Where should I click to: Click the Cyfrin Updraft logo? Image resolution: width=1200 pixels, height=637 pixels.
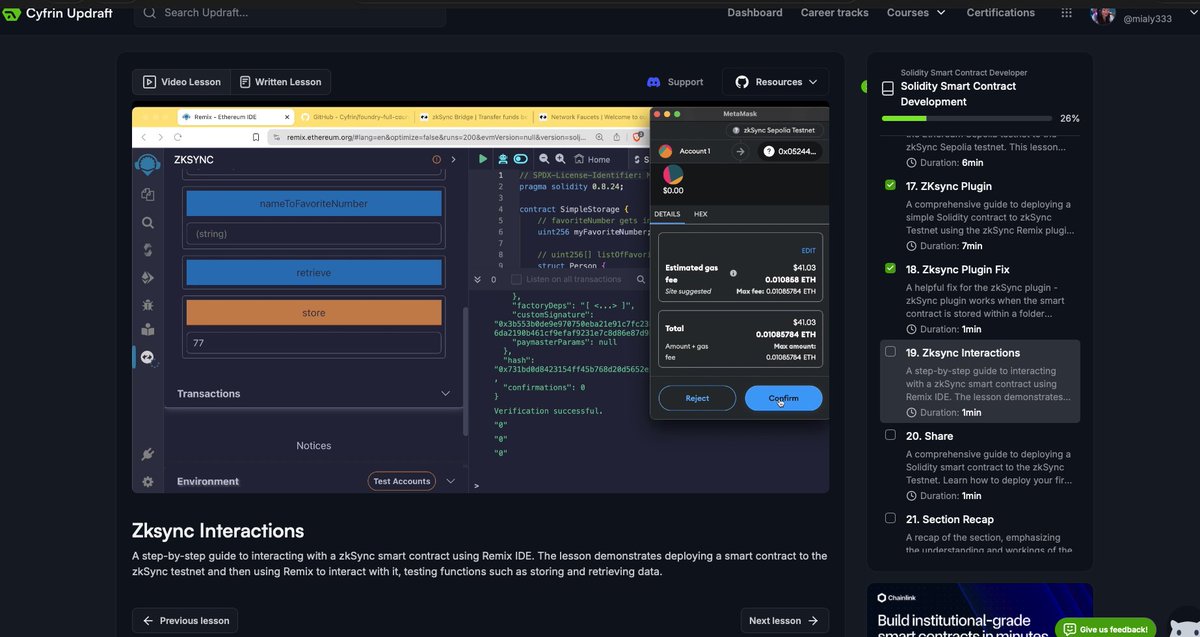pyautogui.click(x=56, y=13)
